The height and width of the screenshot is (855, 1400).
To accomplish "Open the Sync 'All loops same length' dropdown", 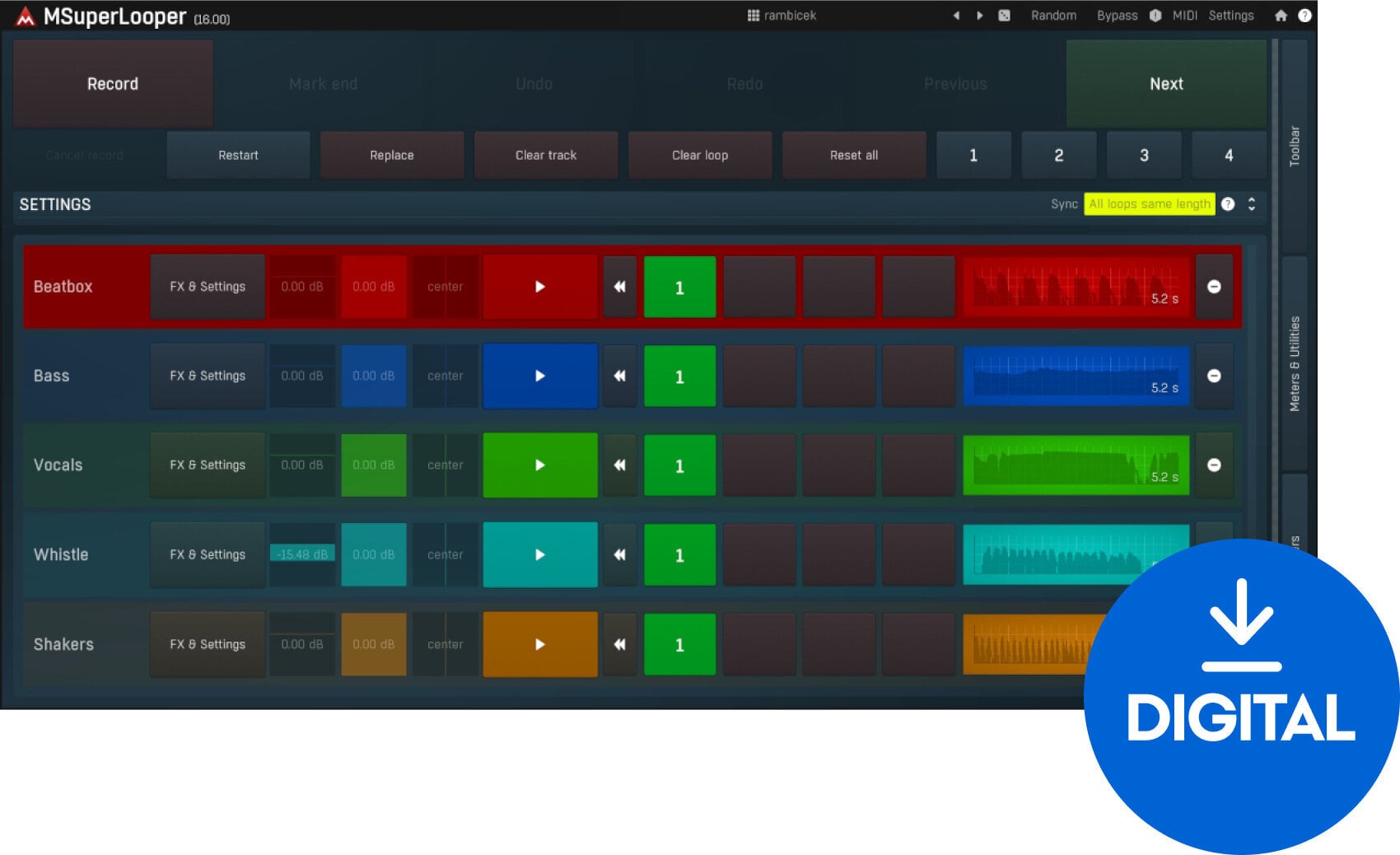I will [x=1150, y=203].
